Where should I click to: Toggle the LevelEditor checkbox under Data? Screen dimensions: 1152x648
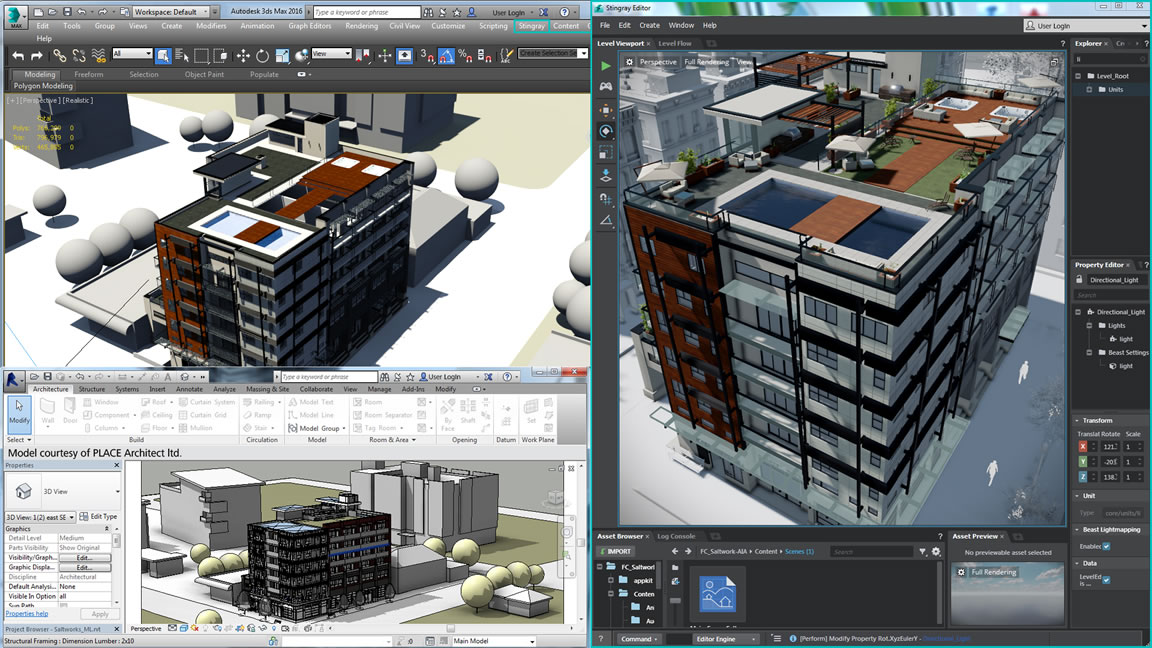click(x=1106, y=580)
